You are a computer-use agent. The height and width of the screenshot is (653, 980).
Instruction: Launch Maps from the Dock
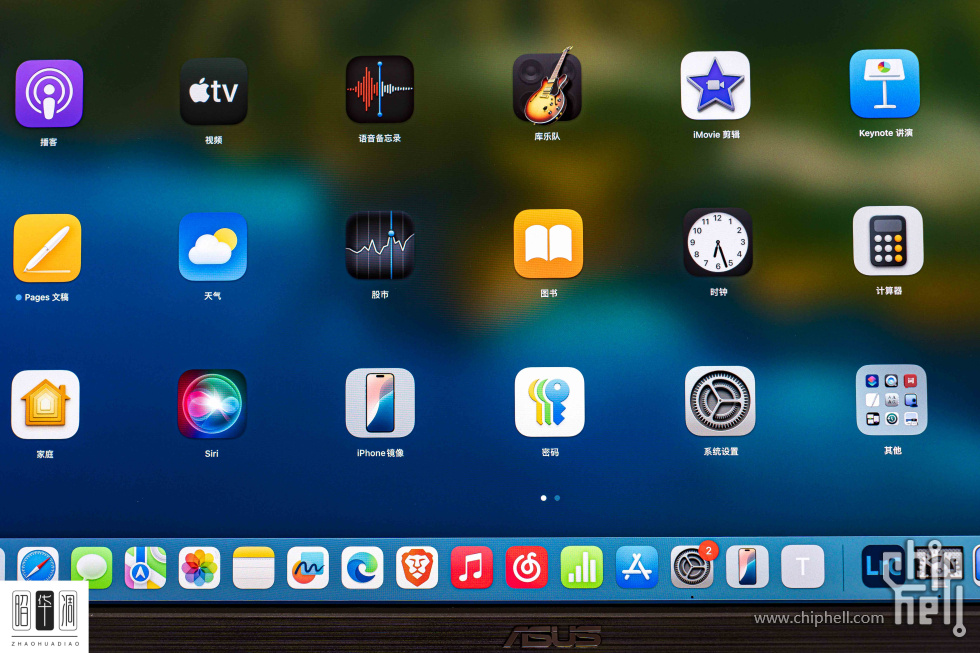tap(146, 568)
